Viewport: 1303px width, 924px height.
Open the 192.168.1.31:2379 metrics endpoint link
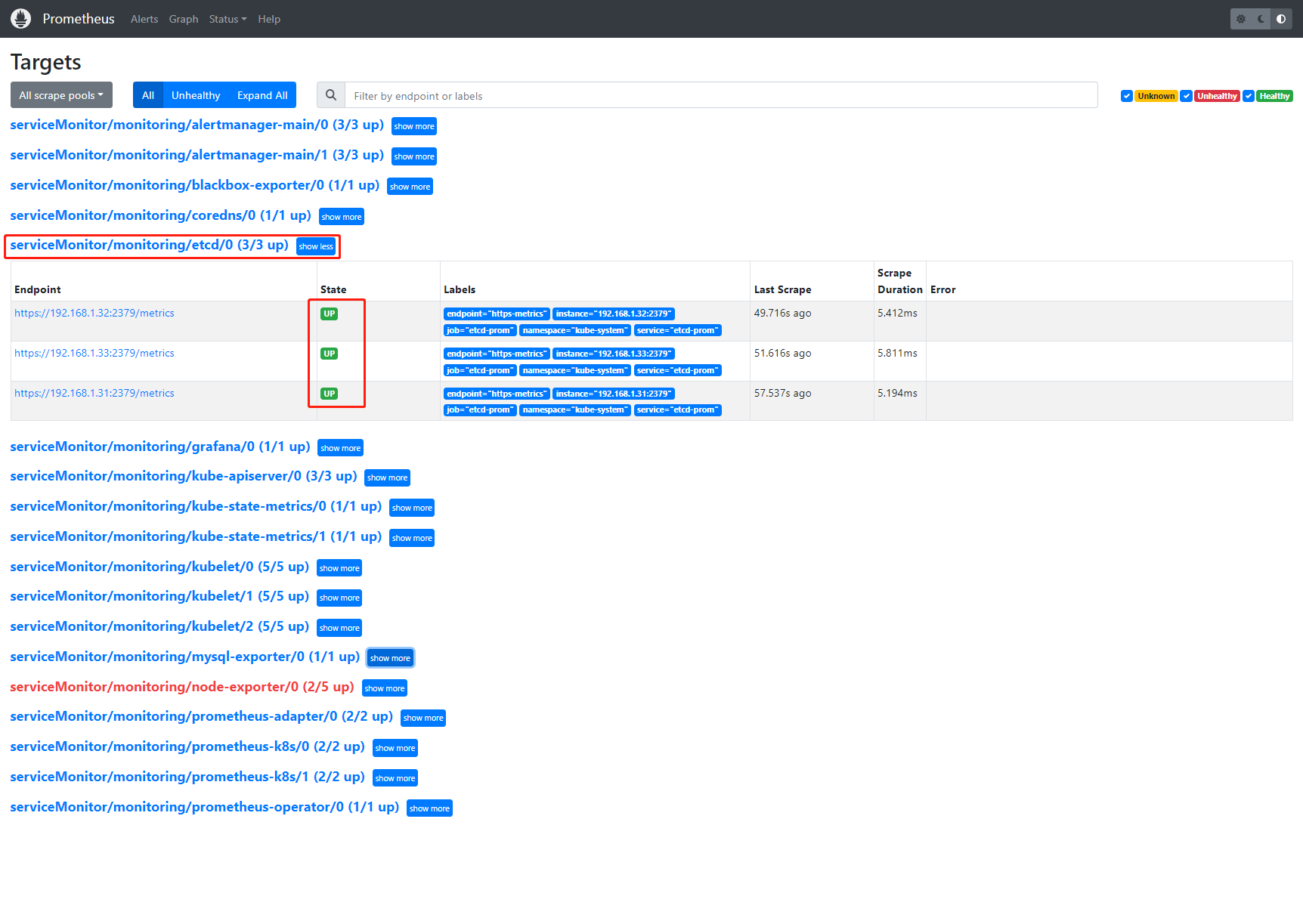point(94,393)
